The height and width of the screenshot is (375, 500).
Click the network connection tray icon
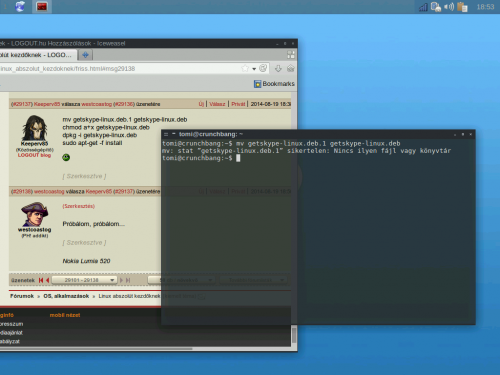coord(435,7)
